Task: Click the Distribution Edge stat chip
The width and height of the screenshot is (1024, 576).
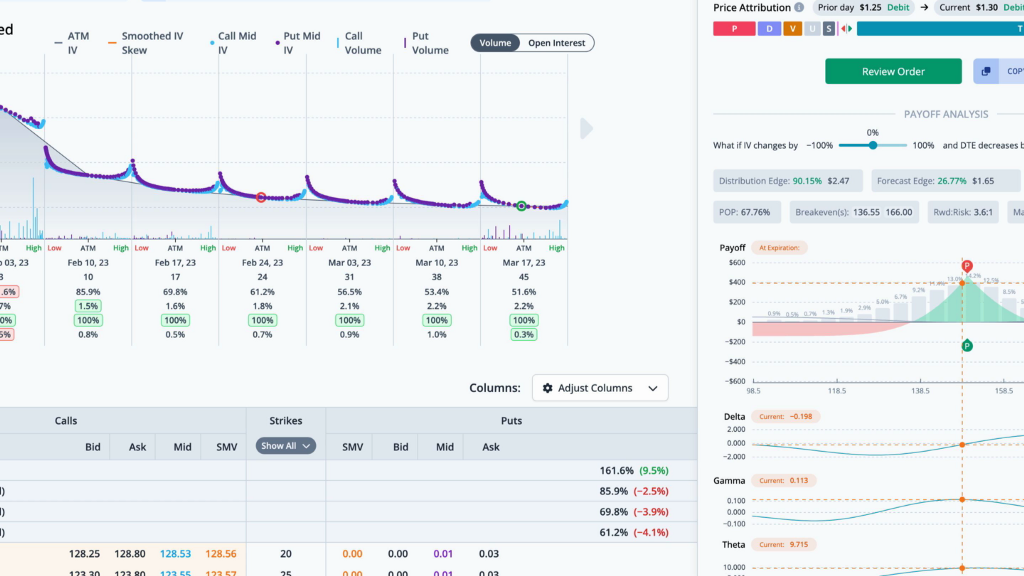Action: click(783, 181)
